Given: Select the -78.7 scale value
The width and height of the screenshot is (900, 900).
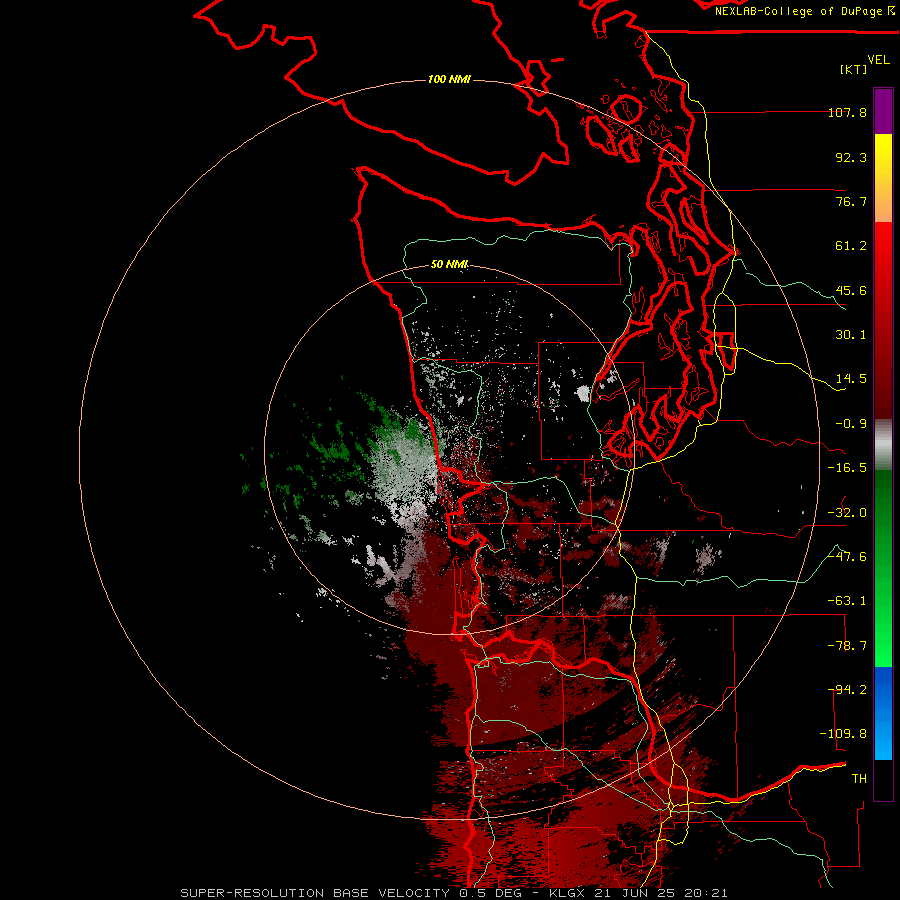Looking at the screenshot, I should click(x=847, y=646).
